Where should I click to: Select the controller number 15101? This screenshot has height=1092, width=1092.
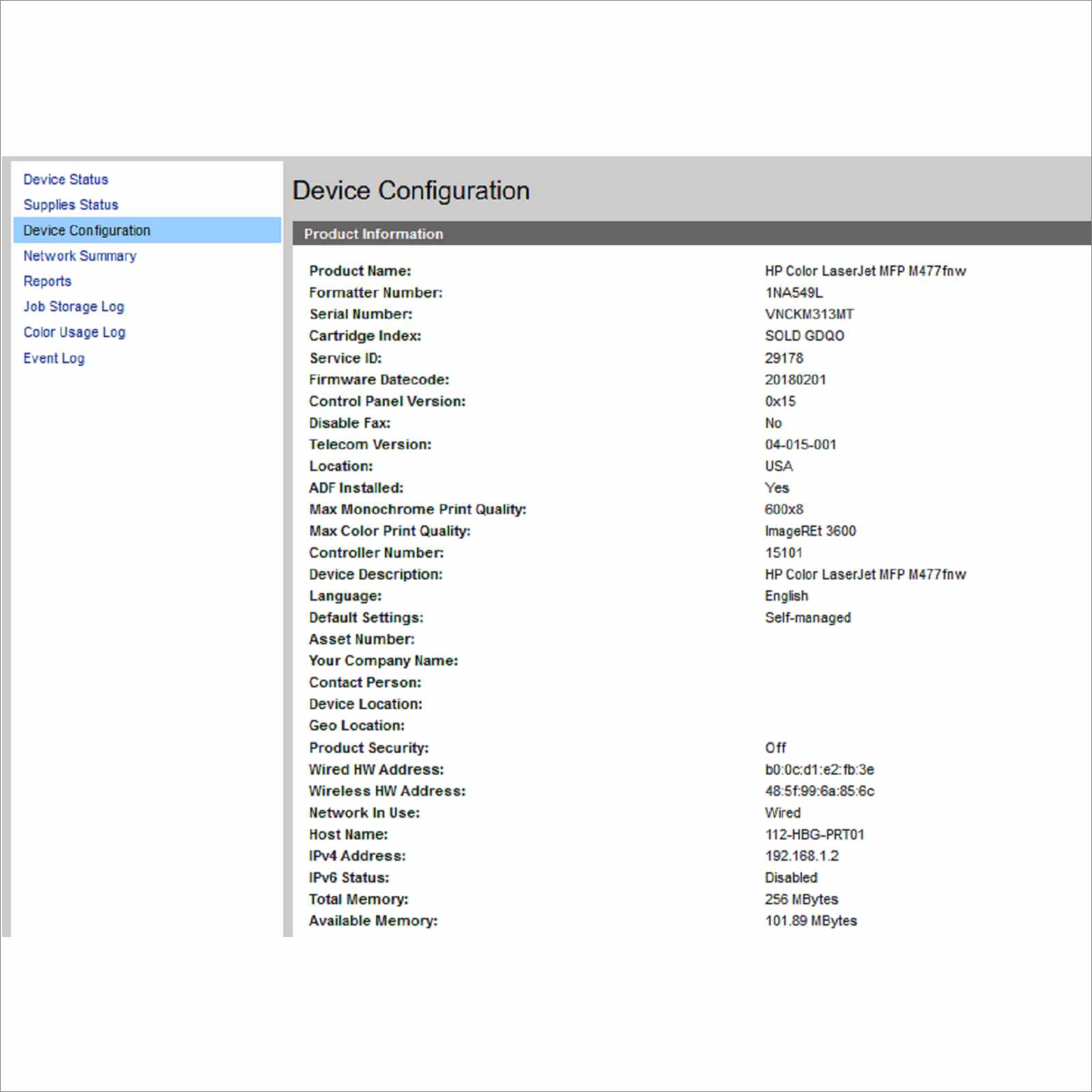pos(784,553)
